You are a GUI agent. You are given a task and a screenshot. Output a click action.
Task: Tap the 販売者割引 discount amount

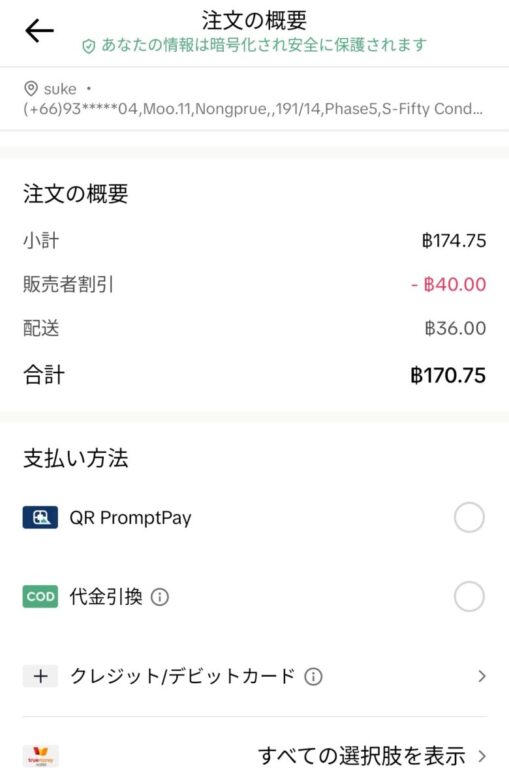click(448, 284)
